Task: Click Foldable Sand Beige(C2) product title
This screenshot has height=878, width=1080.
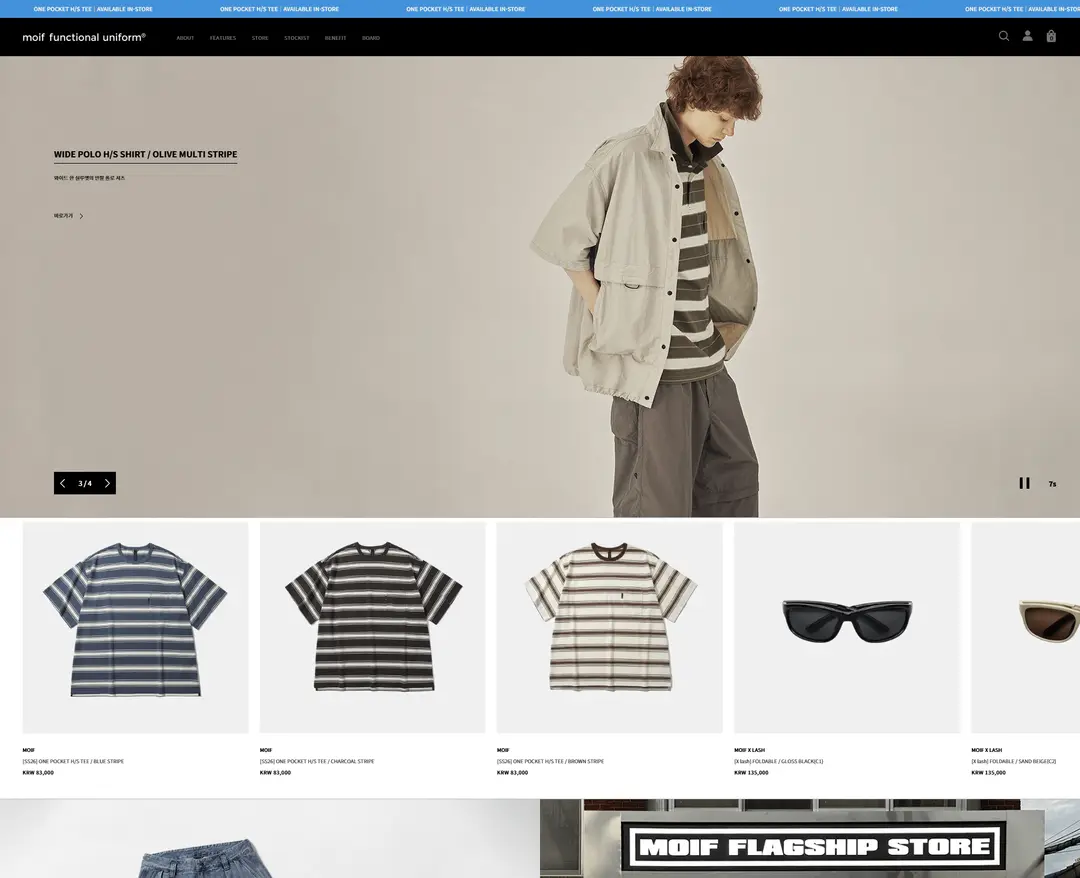Action: [x=1014, y=762]
